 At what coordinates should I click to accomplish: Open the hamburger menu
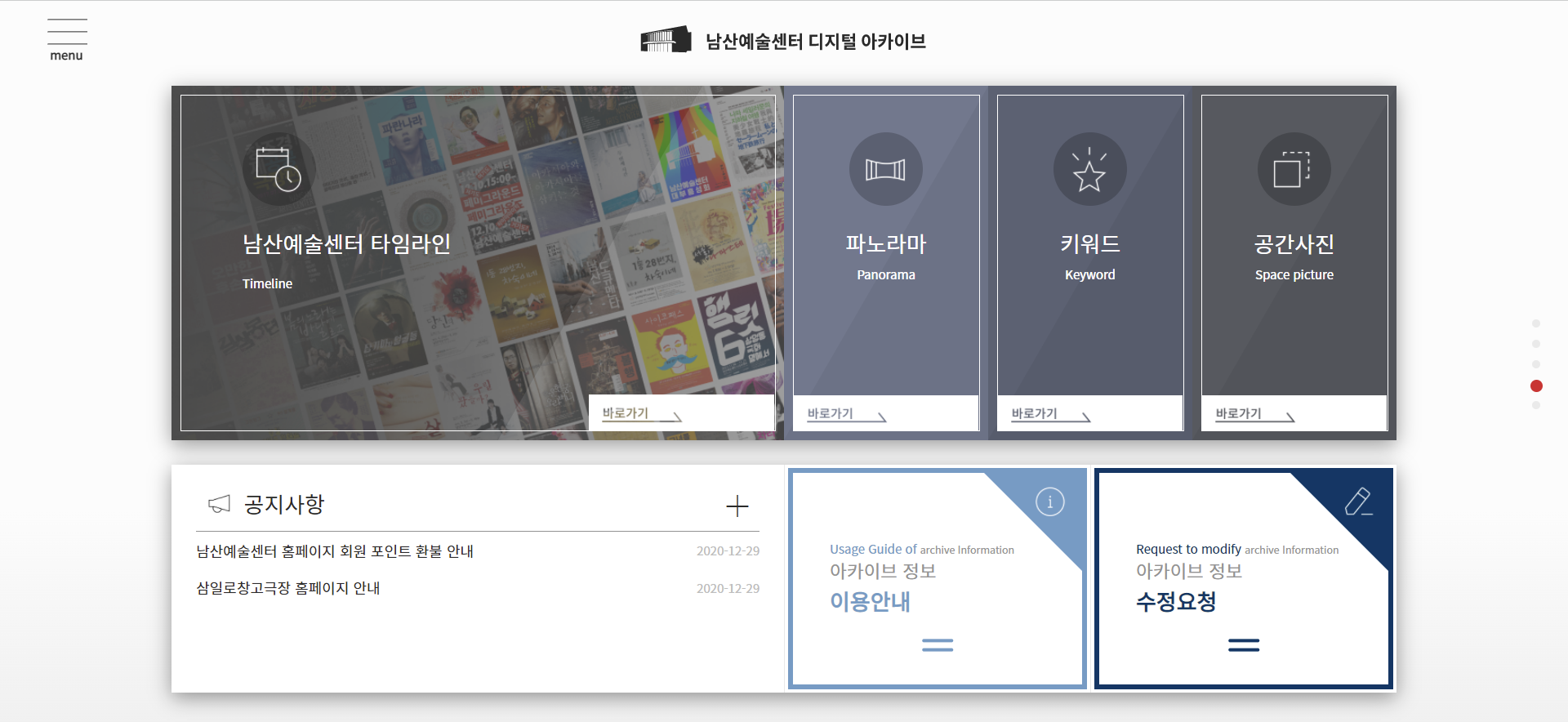pyautogui.click(x=67, y=39)
